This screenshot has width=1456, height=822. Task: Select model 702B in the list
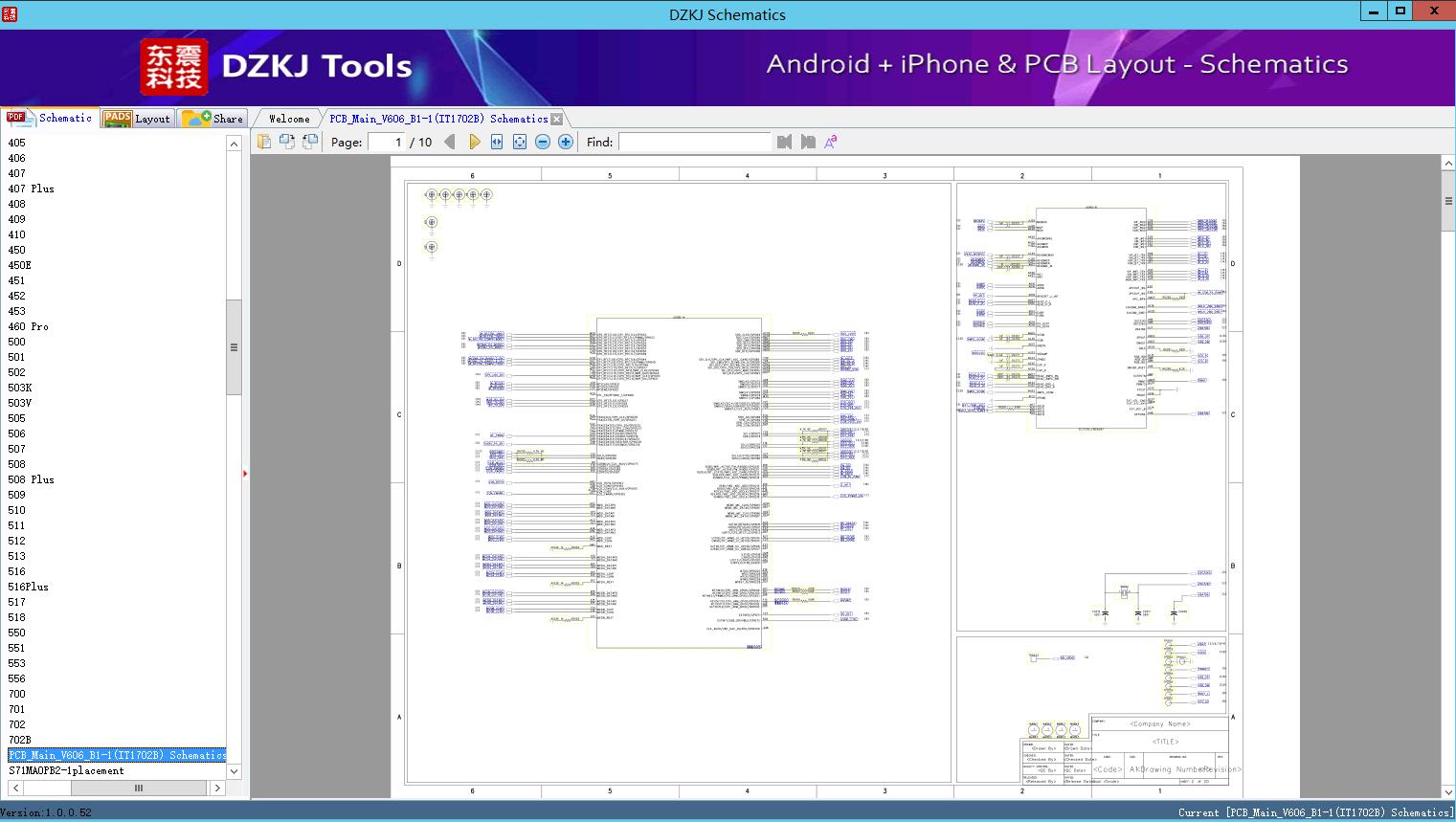(x=20, y=740)
